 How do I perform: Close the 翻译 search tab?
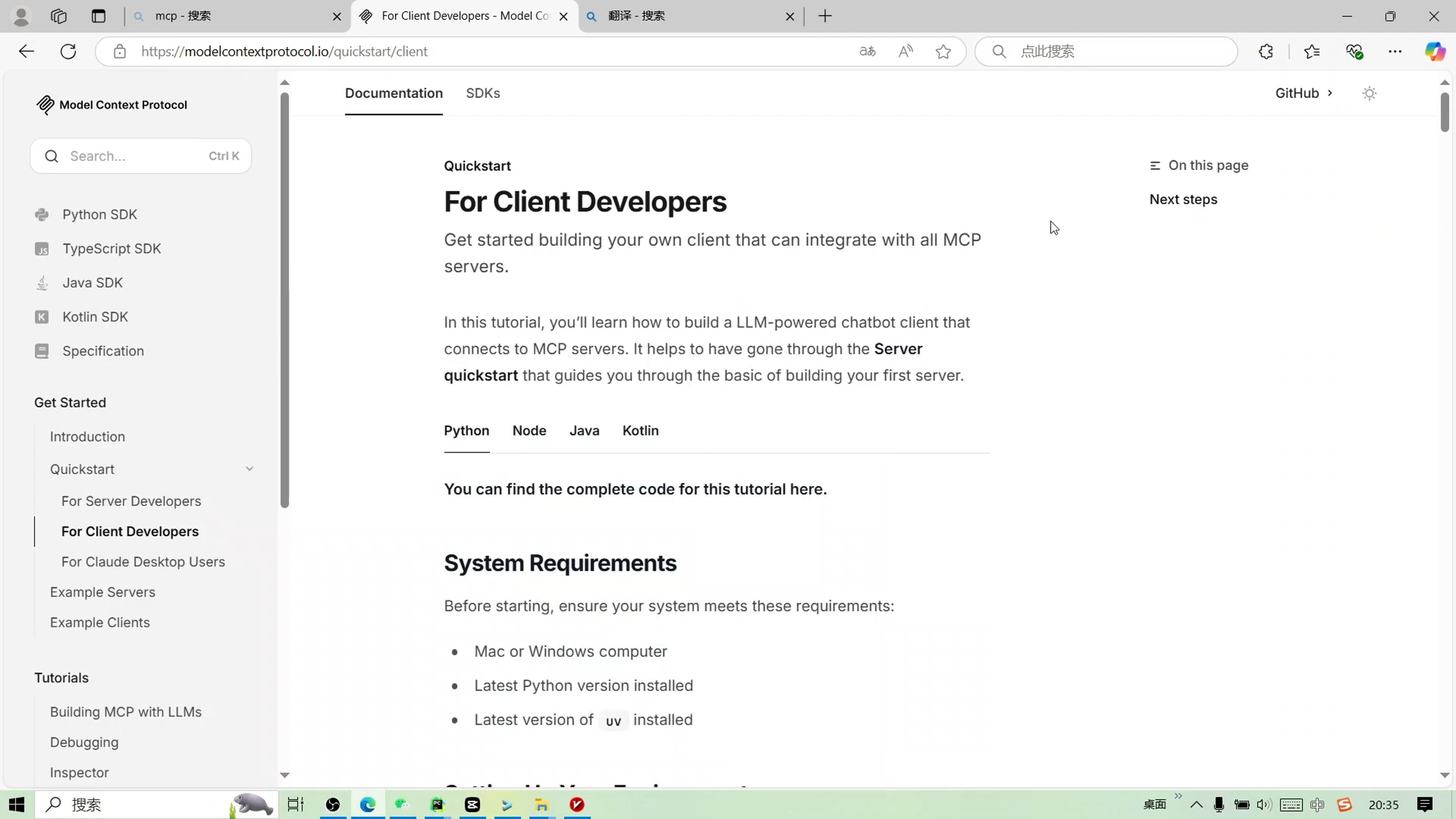789,16
